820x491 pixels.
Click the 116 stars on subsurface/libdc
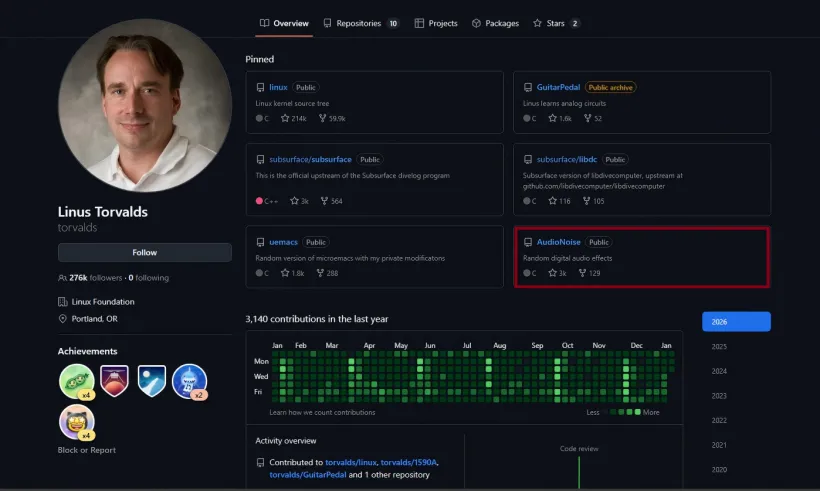coord(559,201)
